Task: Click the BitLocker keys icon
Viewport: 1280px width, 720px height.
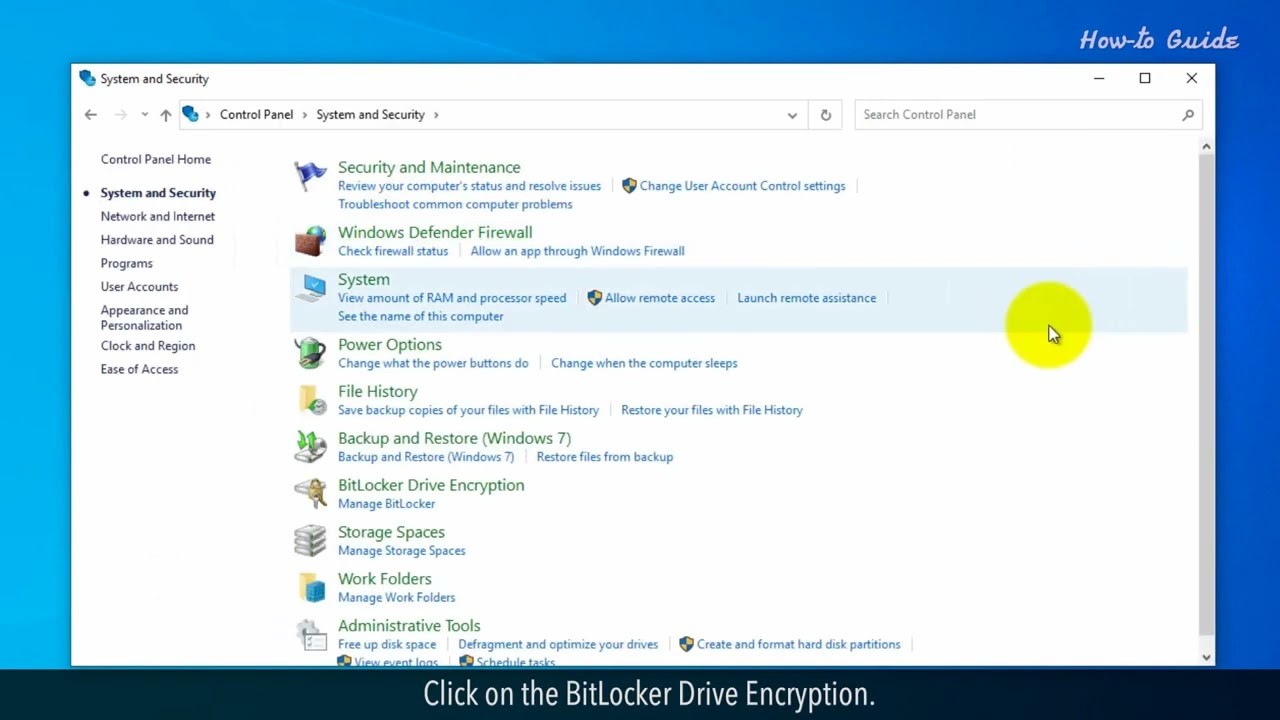Action: (x=310, y=494)
